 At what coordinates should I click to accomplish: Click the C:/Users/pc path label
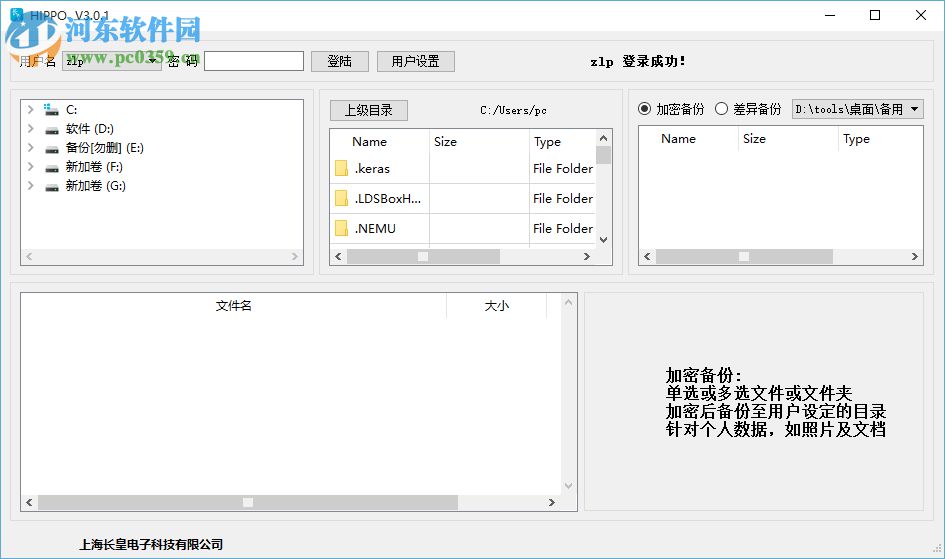[x=513, y=110]
